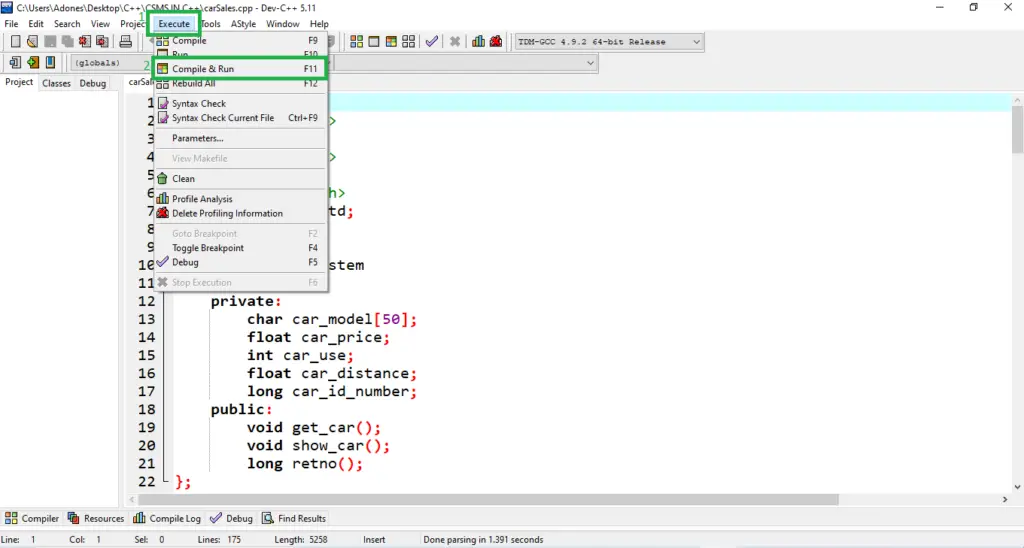Switch to the Classes side tab
The width and height of the screenshot is (1024, 548).
coord(56,83)
